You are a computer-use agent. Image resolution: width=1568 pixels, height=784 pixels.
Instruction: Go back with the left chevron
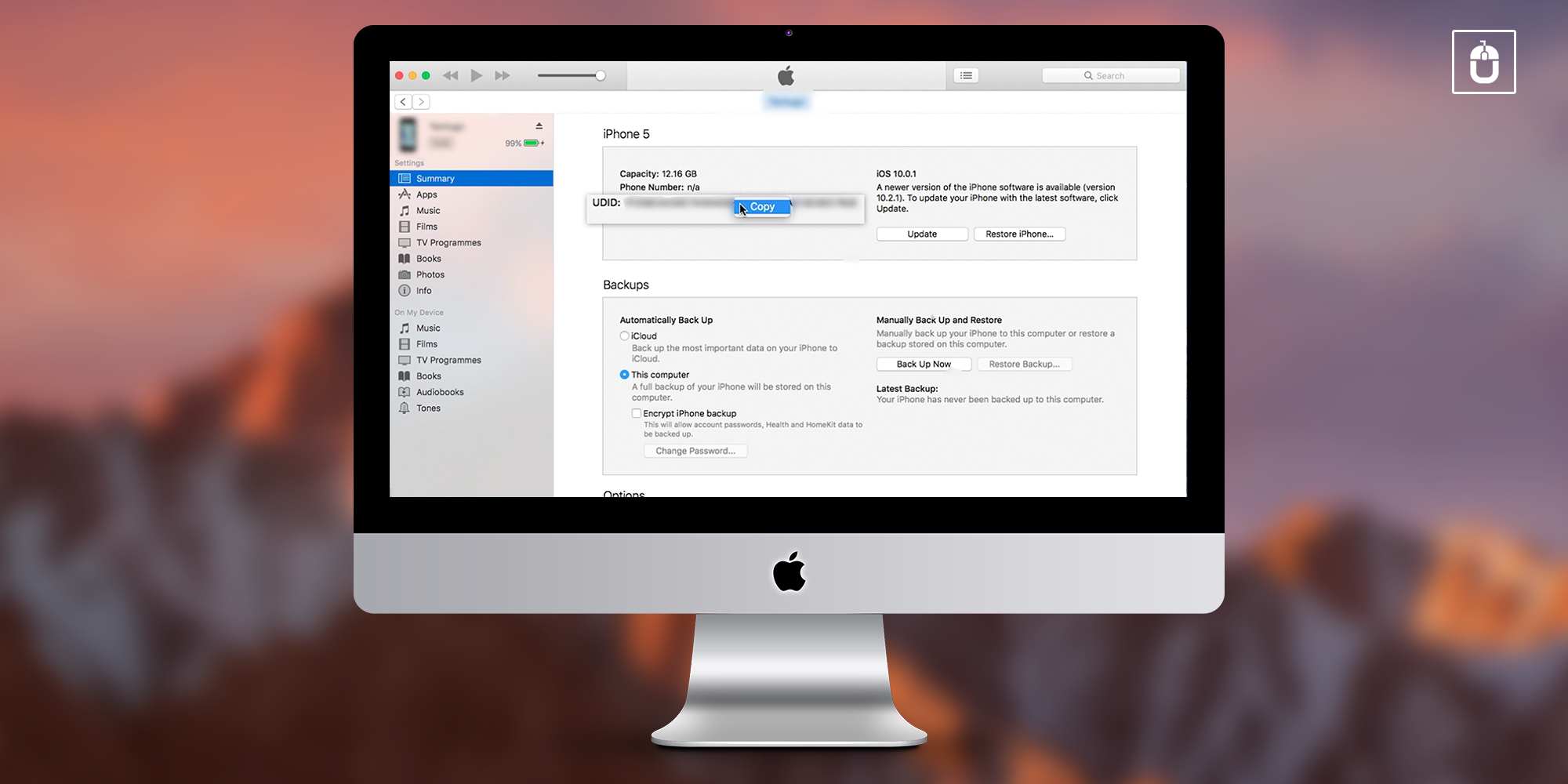403,102
